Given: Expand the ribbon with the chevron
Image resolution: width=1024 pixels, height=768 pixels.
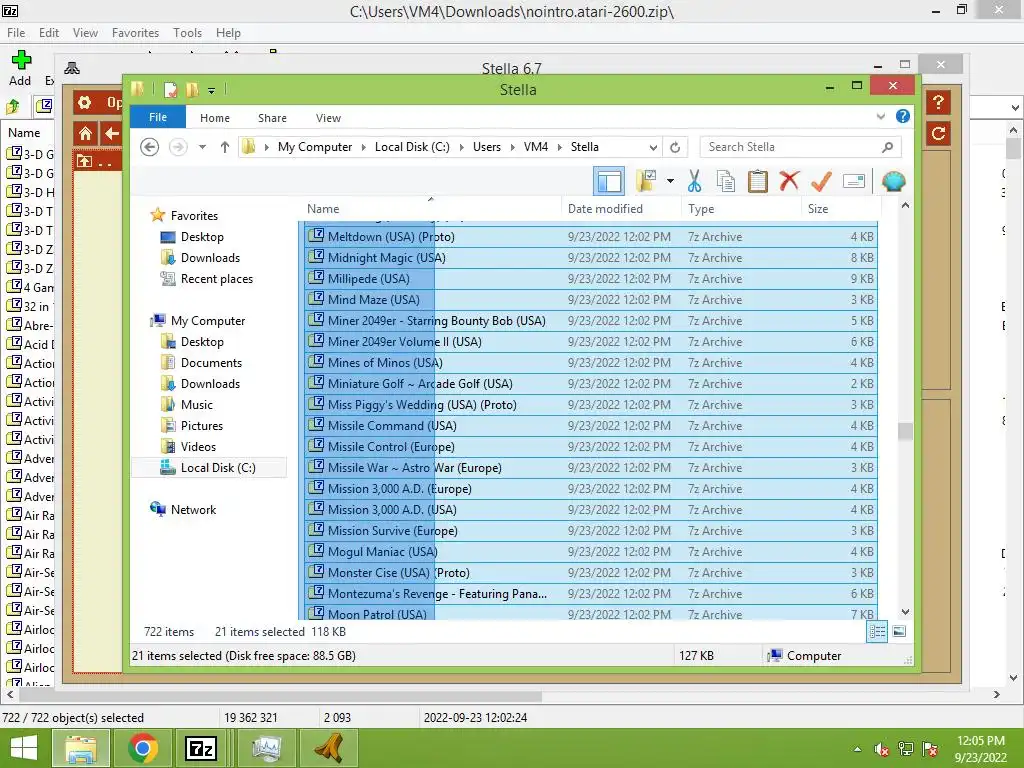Looking at the screenshot, I should 880,116.
